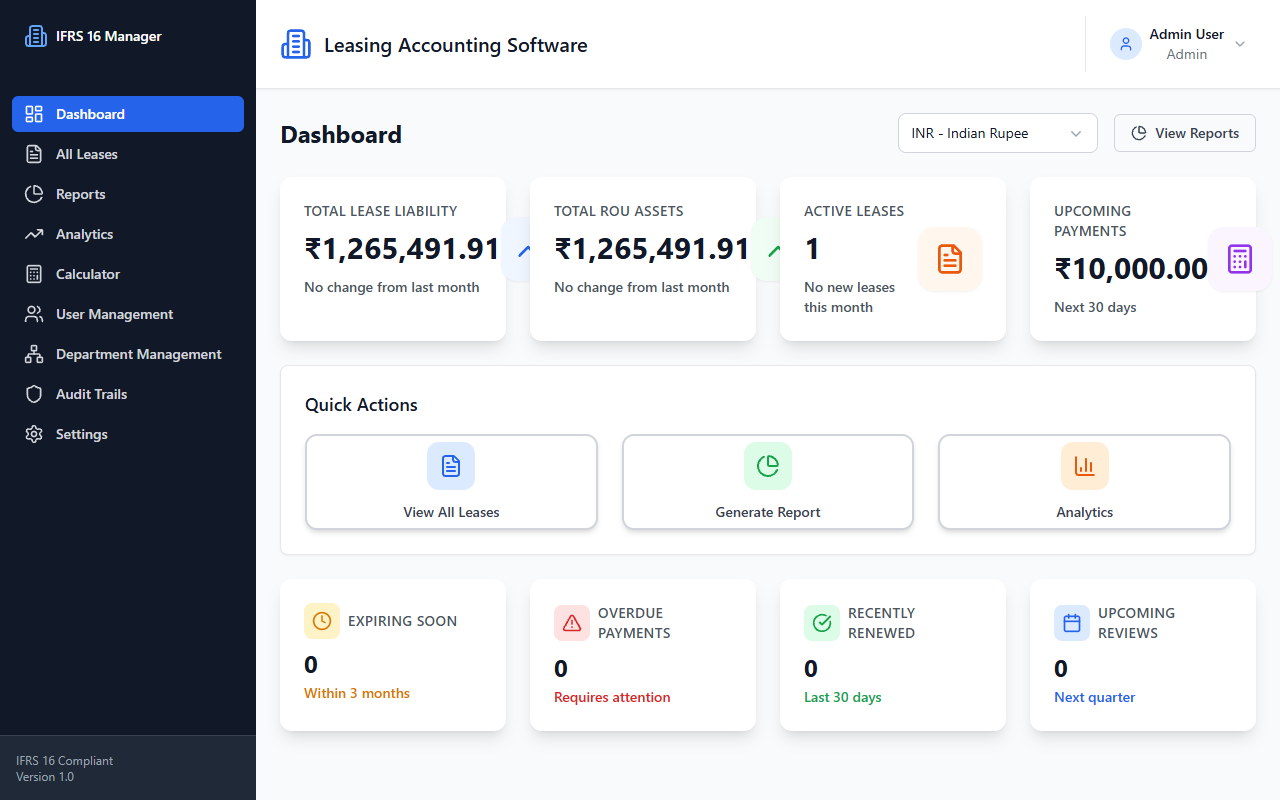Open the Calculator page from the sidebar

click(128, 274)
